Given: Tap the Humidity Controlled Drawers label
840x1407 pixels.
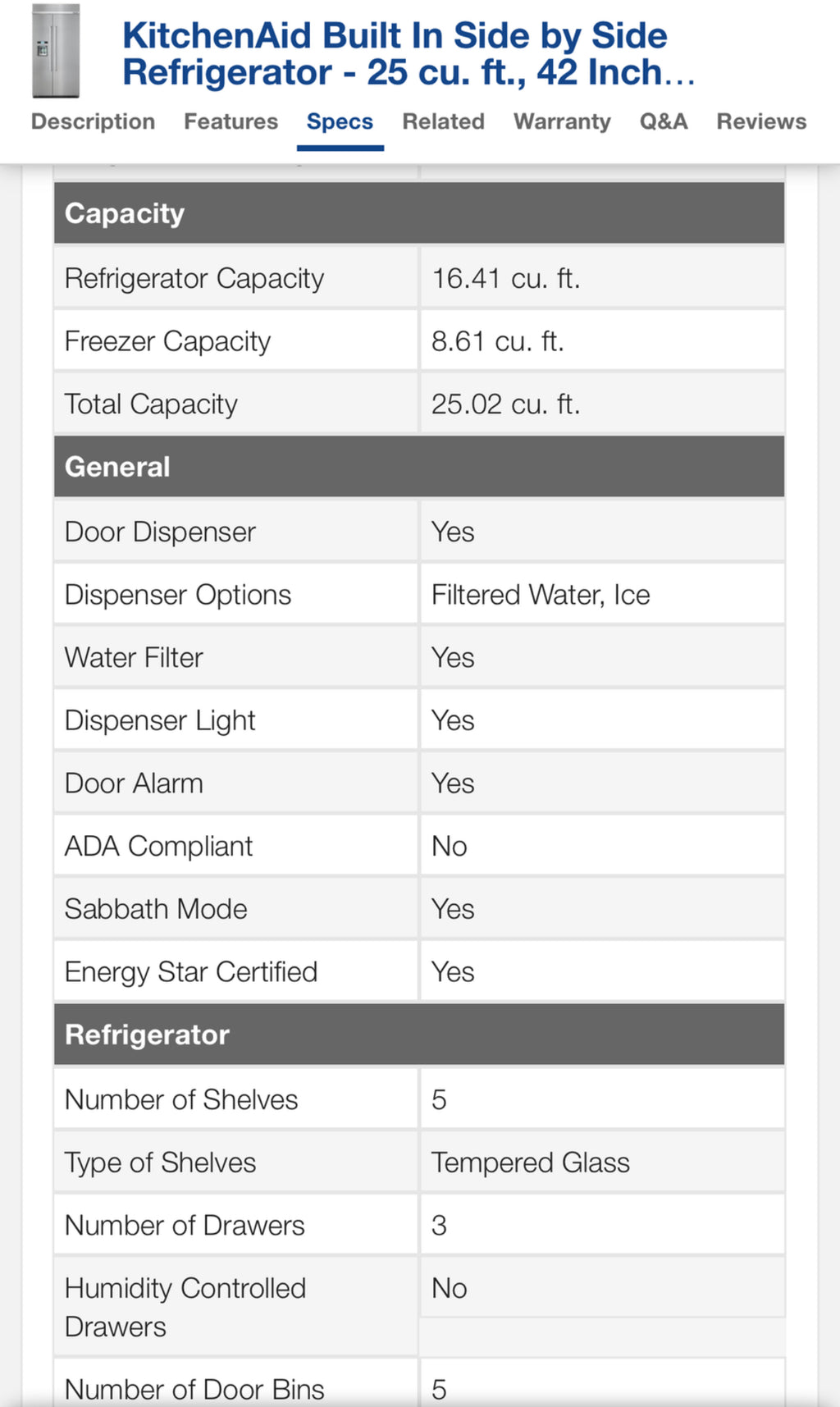Looking at the screenshot, I should [185, 1307].
